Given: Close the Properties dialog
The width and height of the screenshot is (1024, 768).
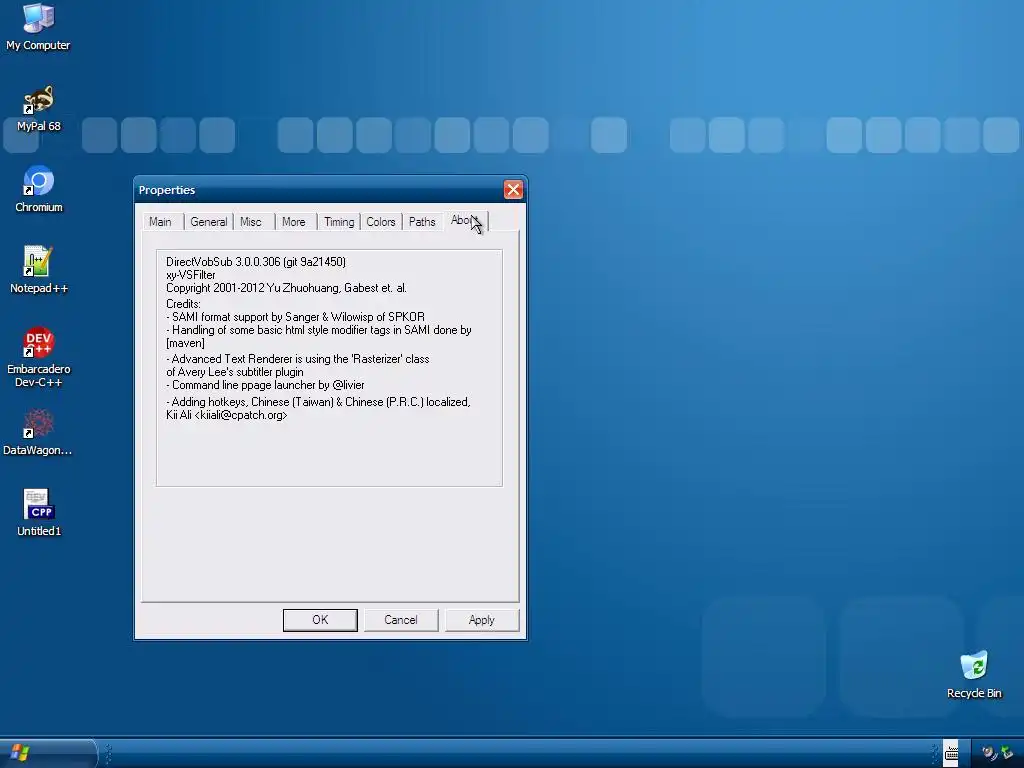Looking at the screenshot, I should pyautogui.click(x=513, y=189).
